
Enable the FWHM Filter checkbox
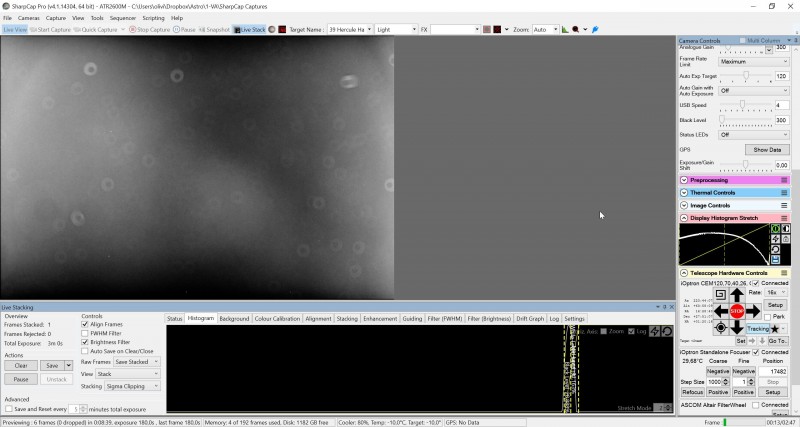[x=85, y=333]
